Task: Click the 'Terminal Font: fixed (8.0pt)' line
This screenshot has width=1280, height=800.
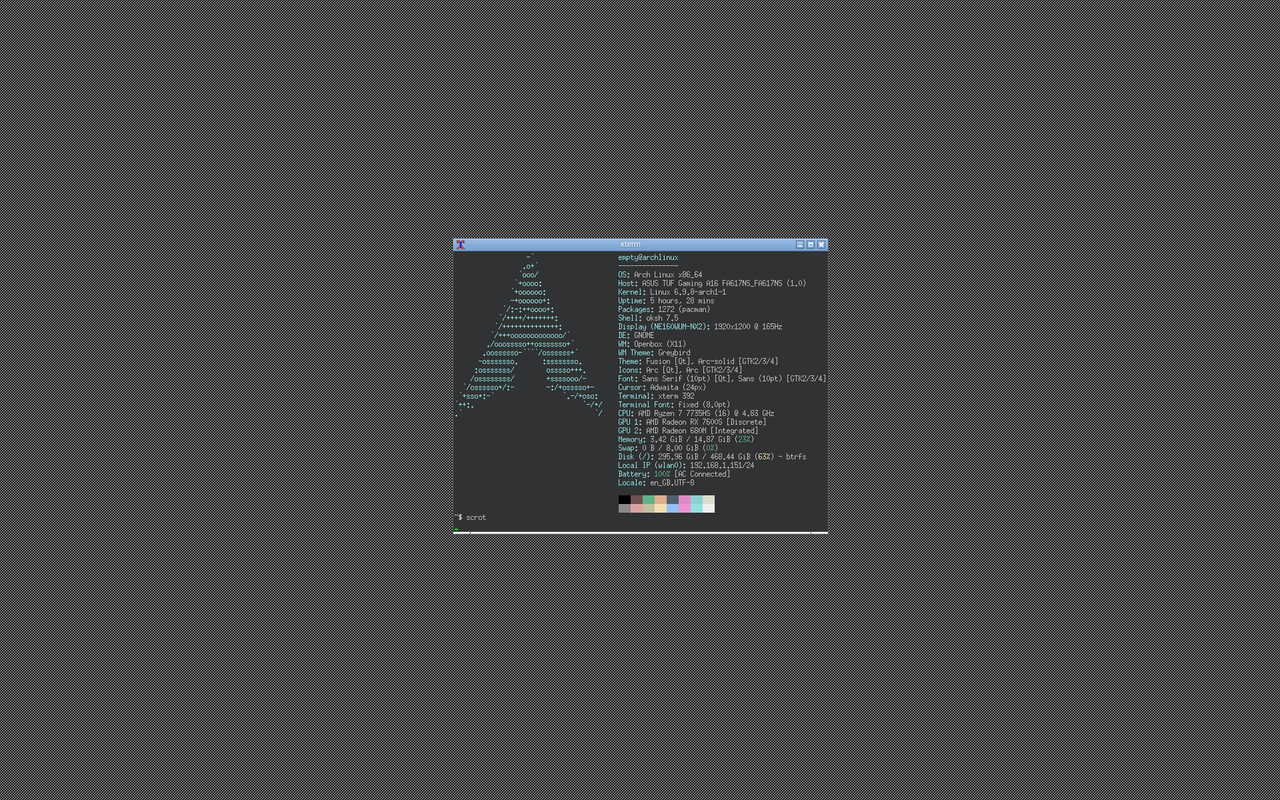Action: 674,404
